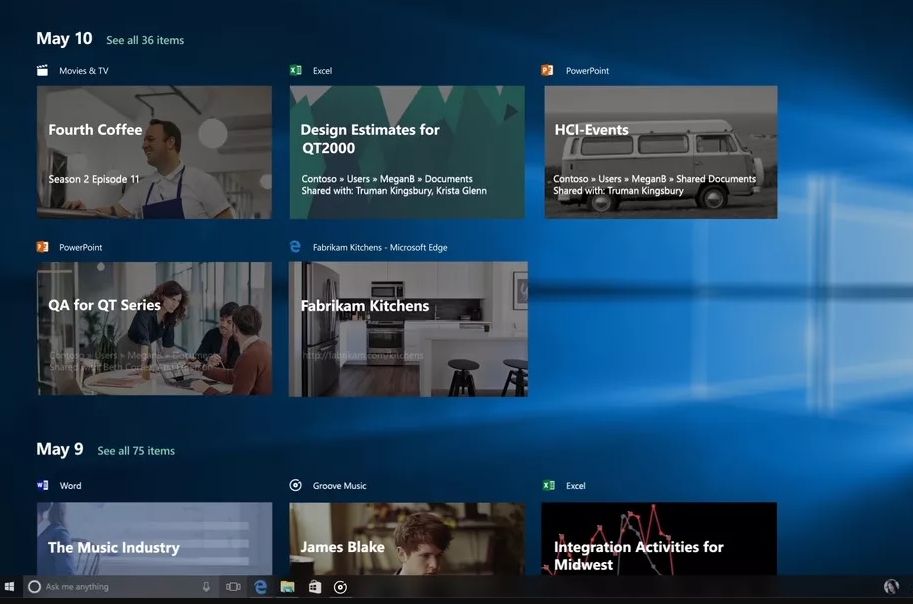This screenshot has width=913, height=604.
Task: Open the HCI-Events PowerPoint card
Action: click(x=661, y=152)
